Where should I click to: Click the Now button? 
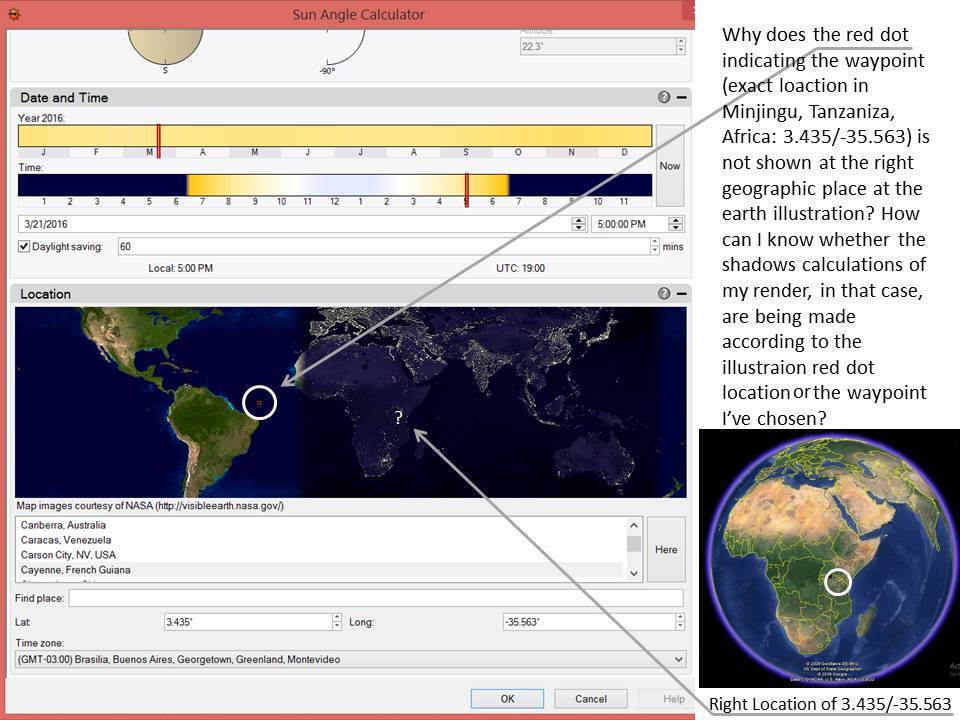click(x=669, y=166)
